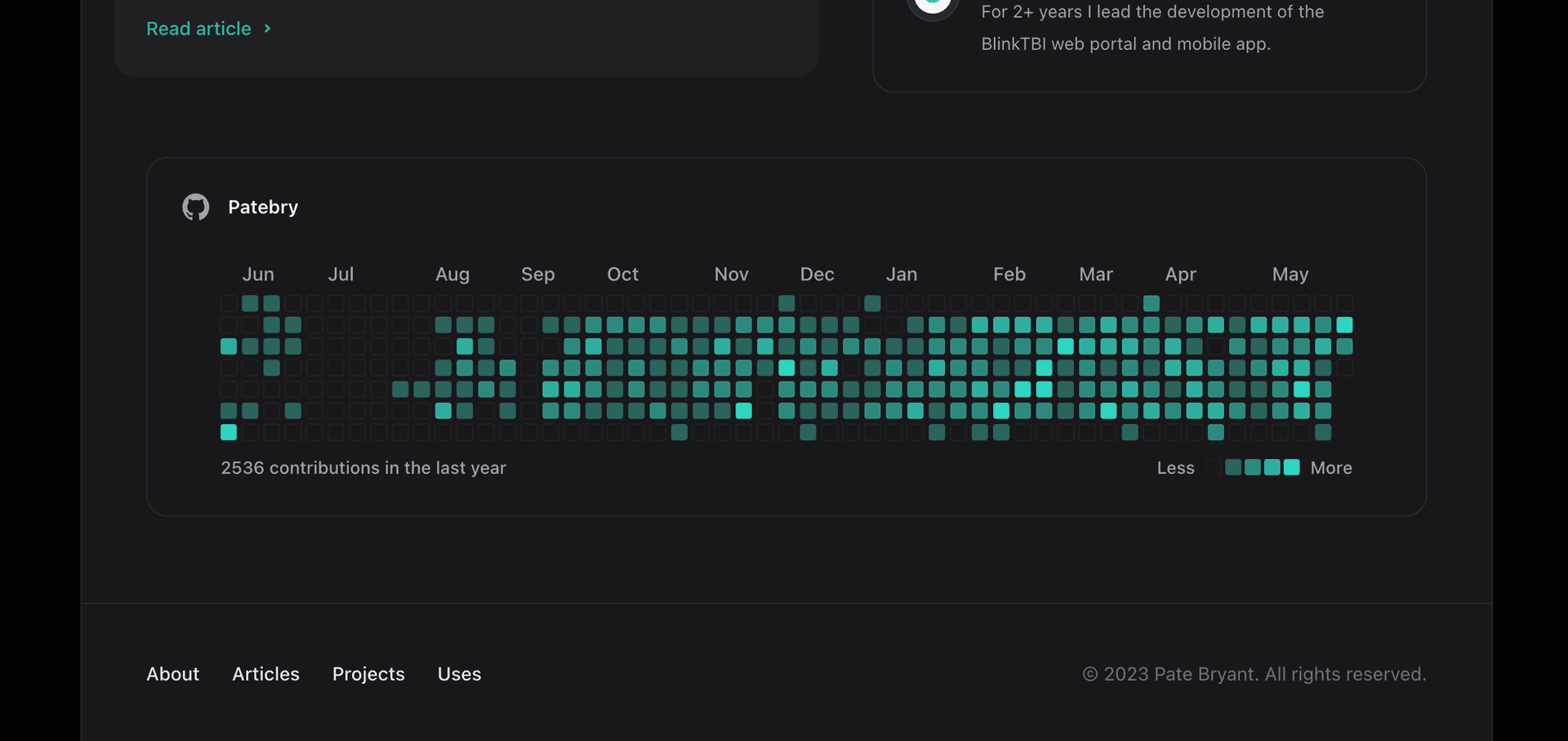Click the chevron arrow beside Read article
Viewport: 1568px width, 741px height.
[267, 29]
